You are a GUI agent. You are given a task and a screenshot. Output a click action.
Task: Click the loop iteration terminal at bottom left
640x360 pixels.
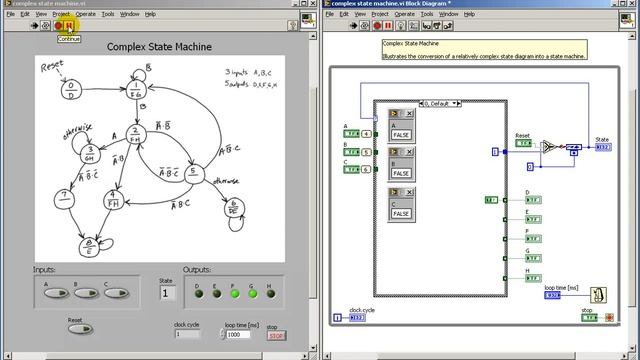338,318
